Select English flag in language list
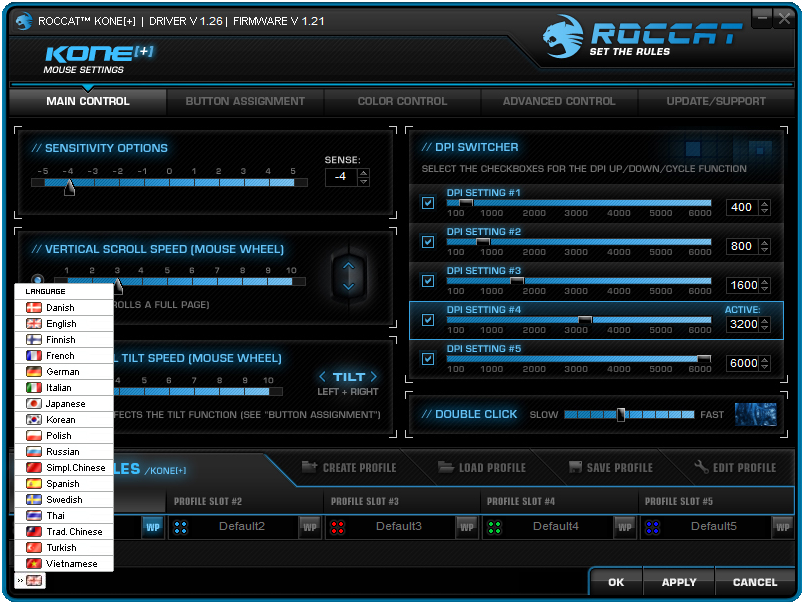The image size is (803, 605). (x=34, y=324)
